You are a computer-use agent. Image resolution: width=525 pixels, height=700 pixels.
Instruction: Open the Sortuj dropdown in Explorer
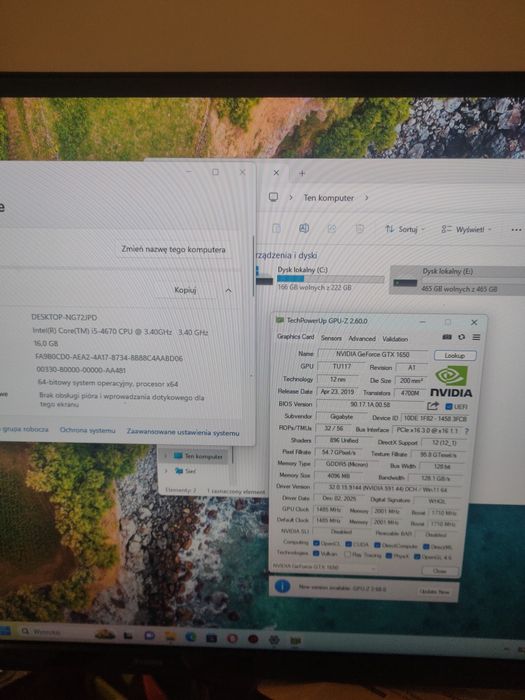tap(405, 229)
